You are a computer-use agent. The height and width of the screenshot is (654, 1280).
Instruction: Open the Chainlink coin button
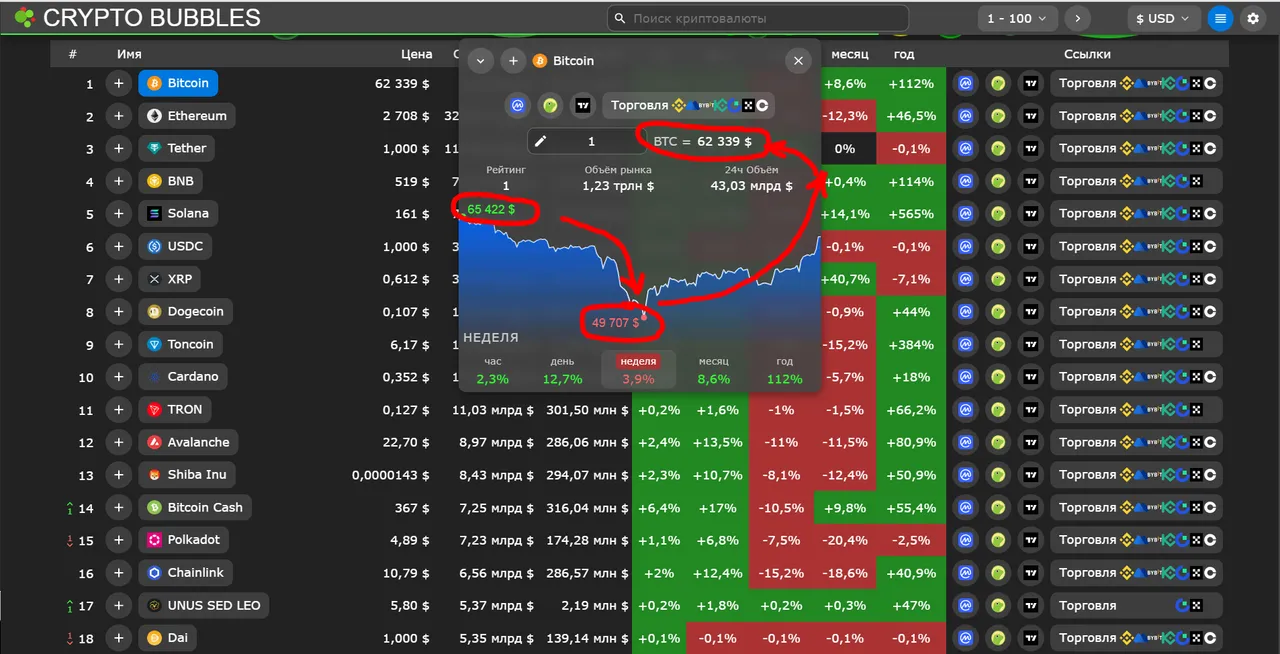pos(186,573)
